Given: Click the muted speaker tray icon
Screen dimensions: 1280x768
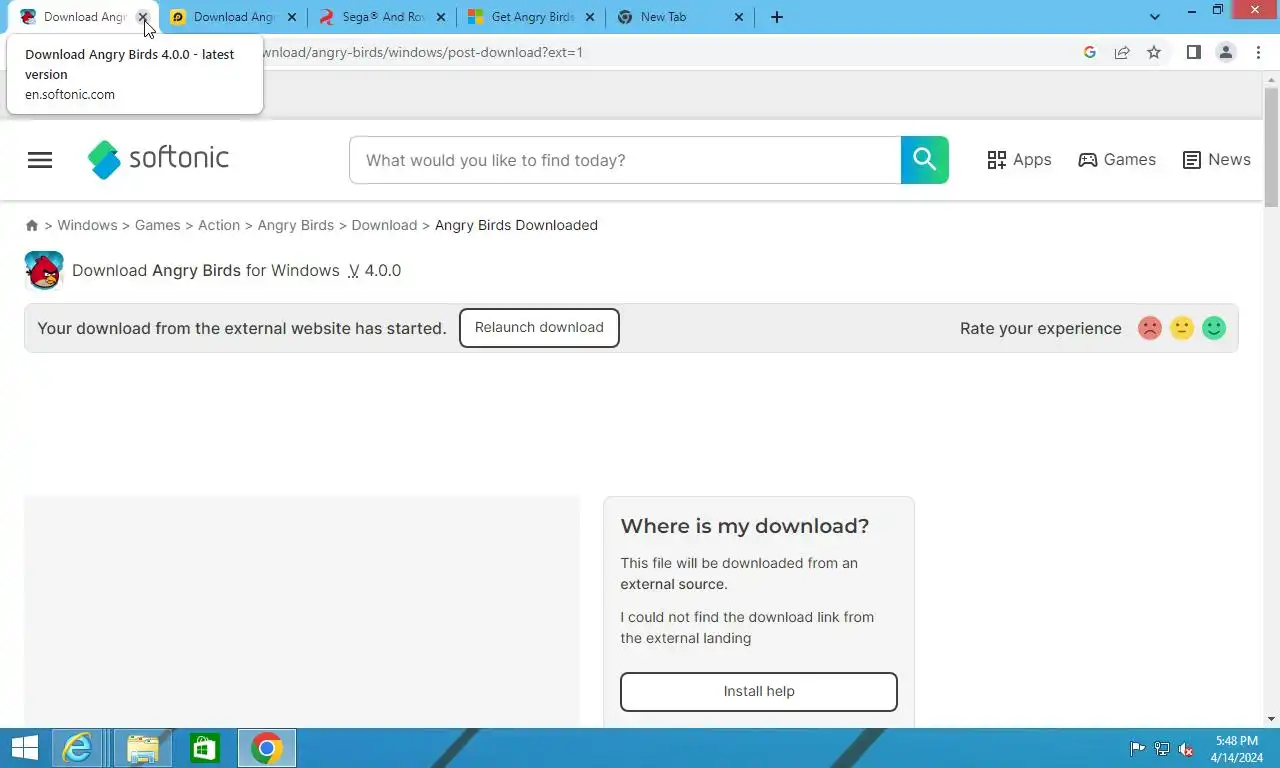Looking at the screenshot, I should [1186, 749].
